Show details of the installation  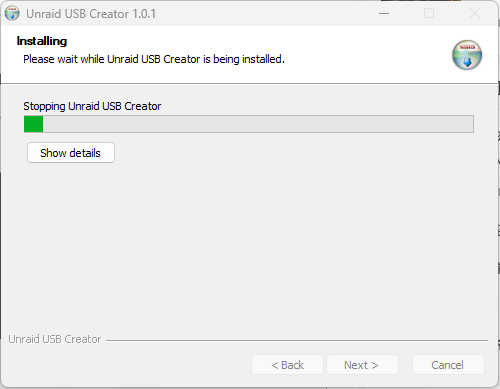point(71,153)
